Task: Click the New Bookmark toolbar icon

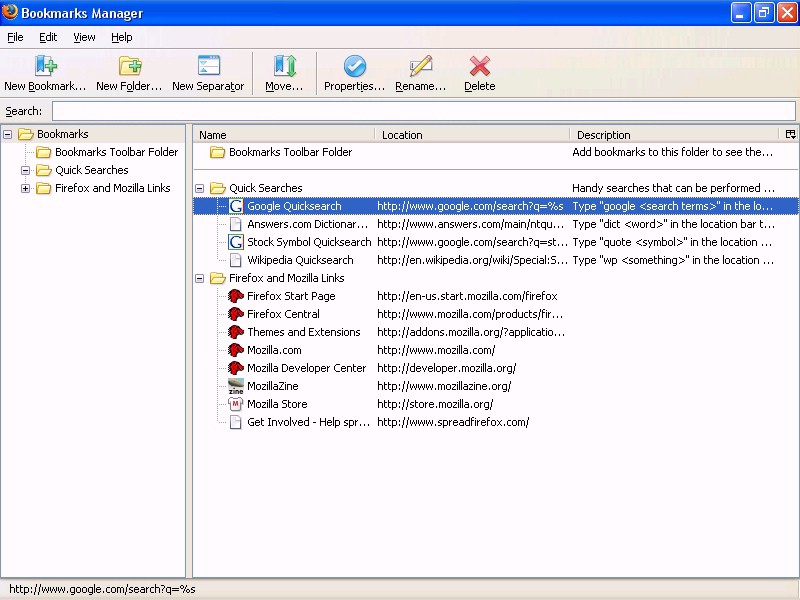Action: (x=45, y=66)
